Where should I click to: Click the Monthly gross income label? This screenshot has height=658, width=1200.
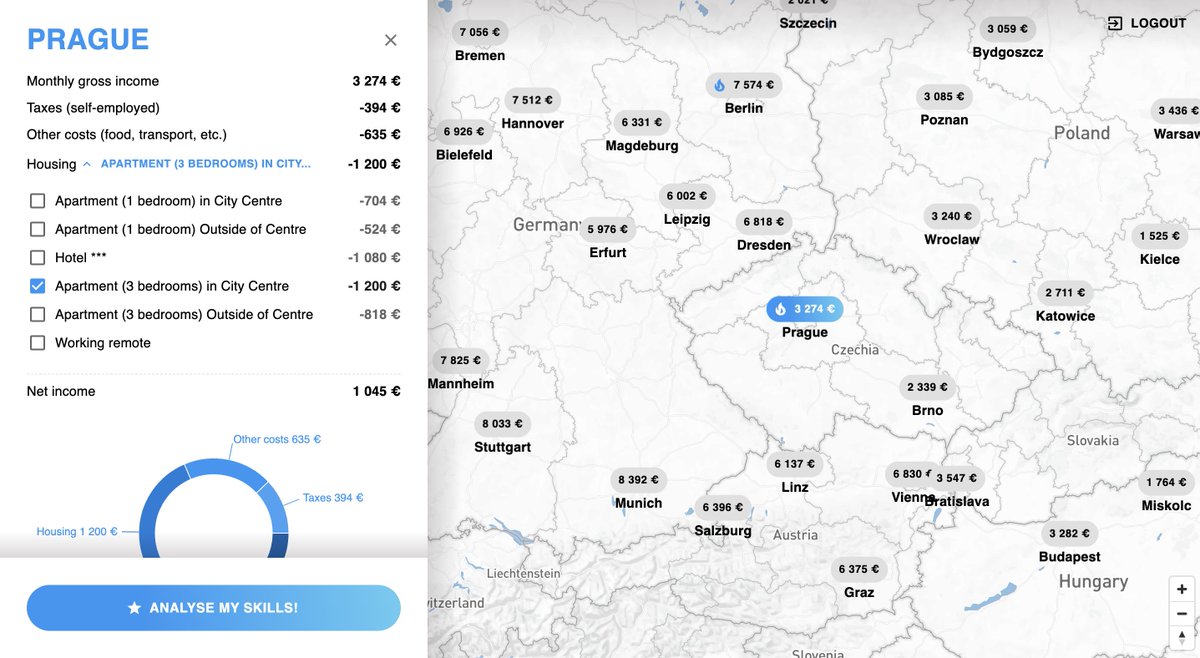tap(93, 81)
